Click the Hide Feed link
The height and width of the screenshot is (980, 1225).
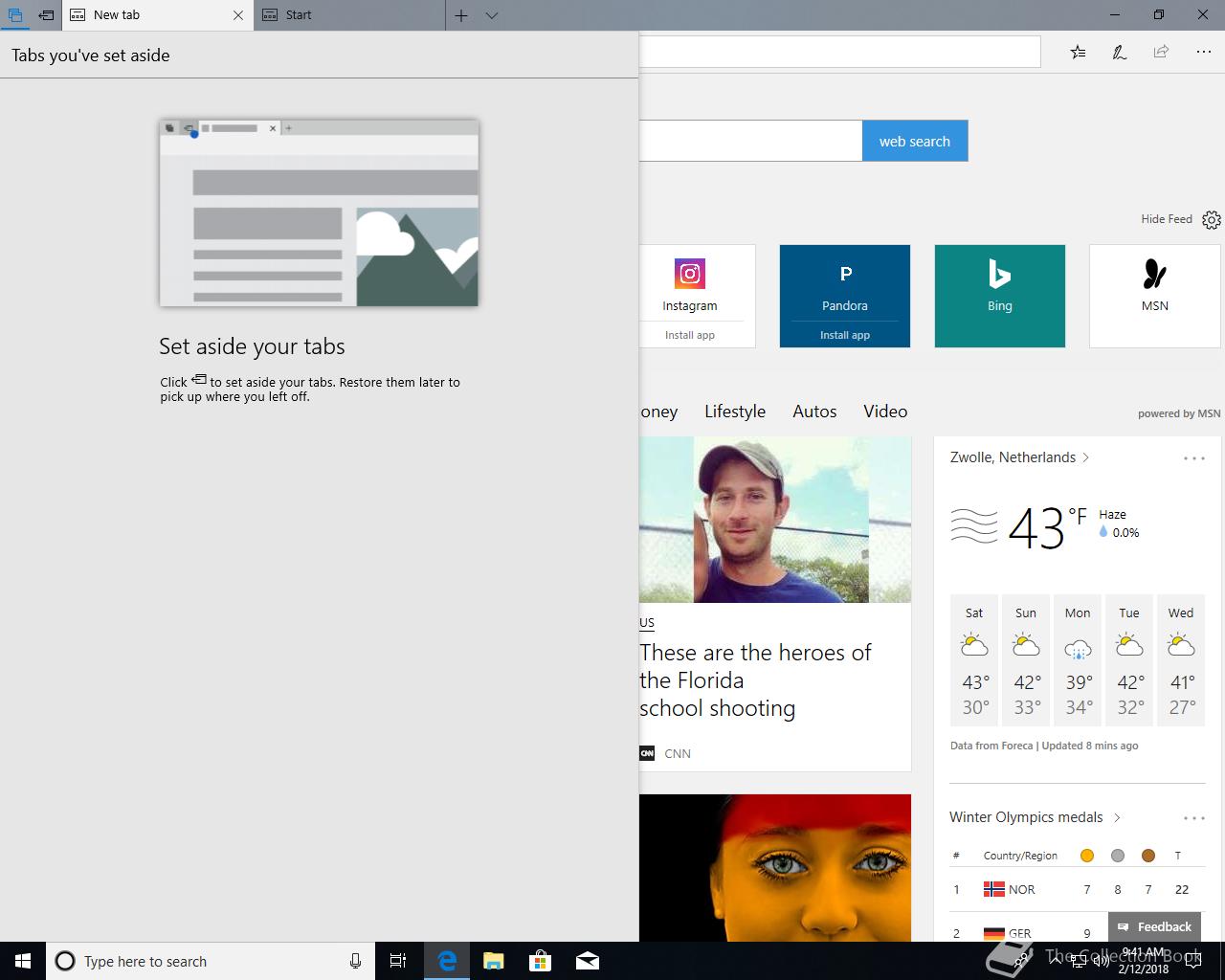pos(1167,219)
